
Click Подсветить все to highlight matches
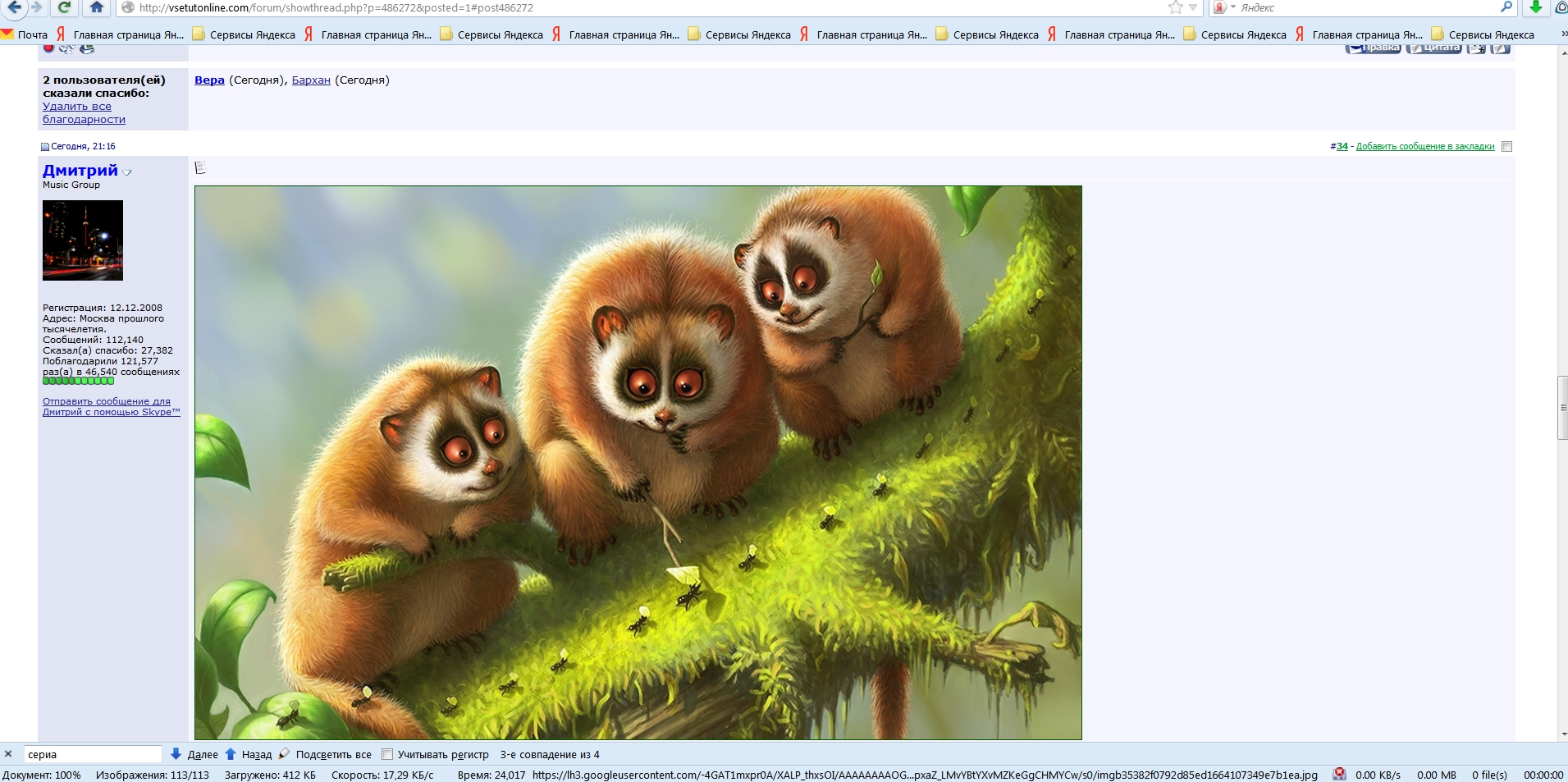coord(325,754)
